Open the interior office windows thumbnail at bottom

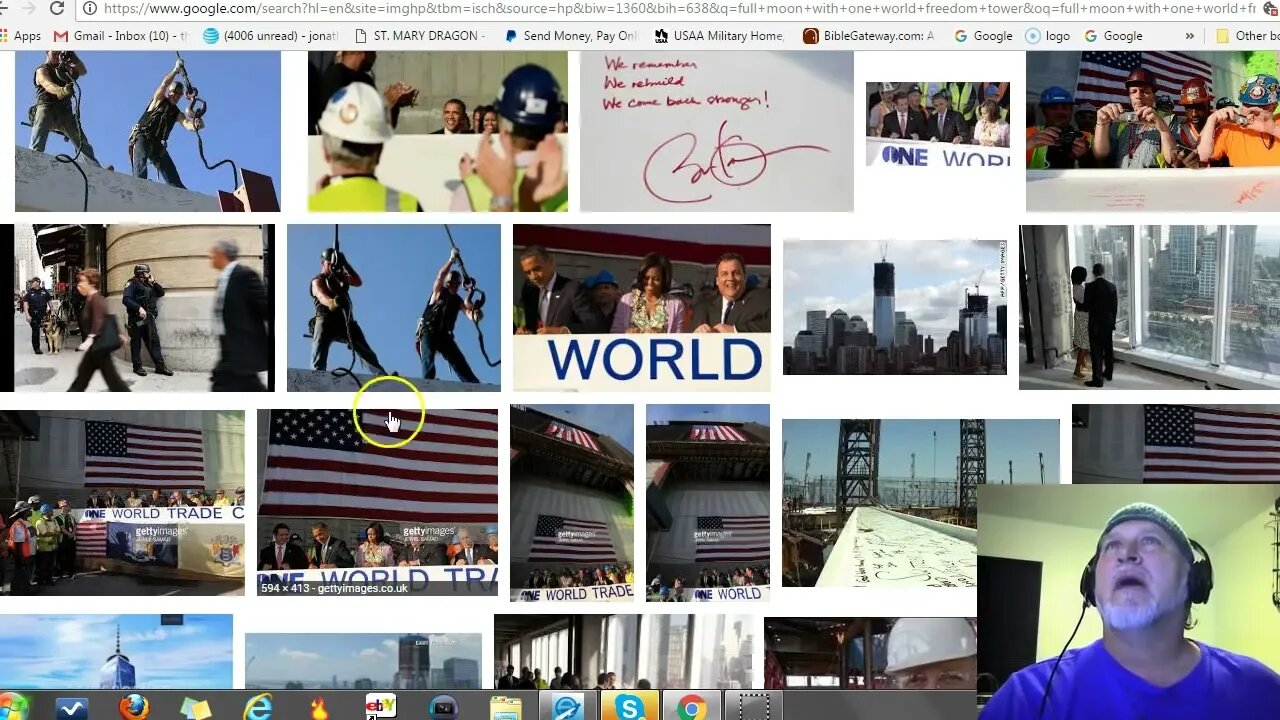(x=623, y=652)
